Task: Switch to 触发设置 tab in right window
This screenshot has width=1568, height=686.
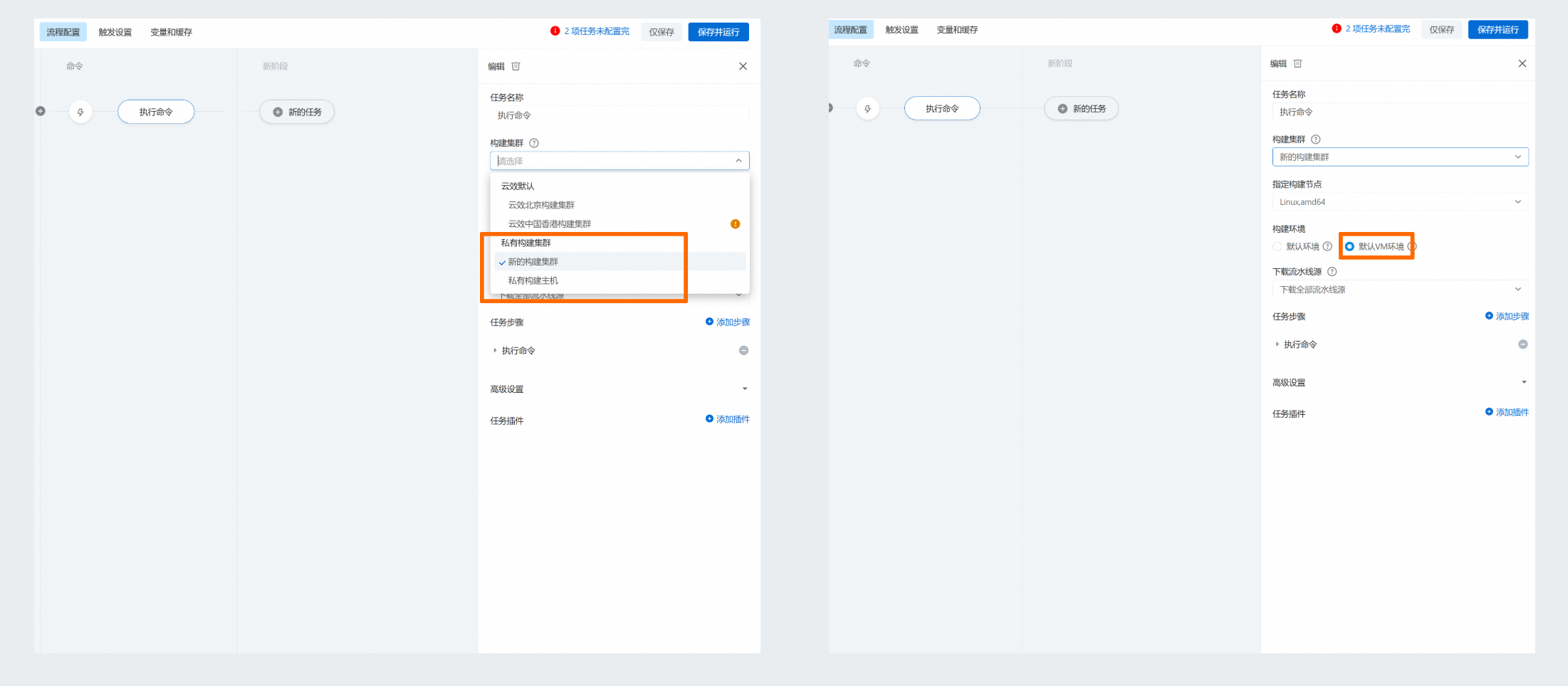Action: [901, 30]
